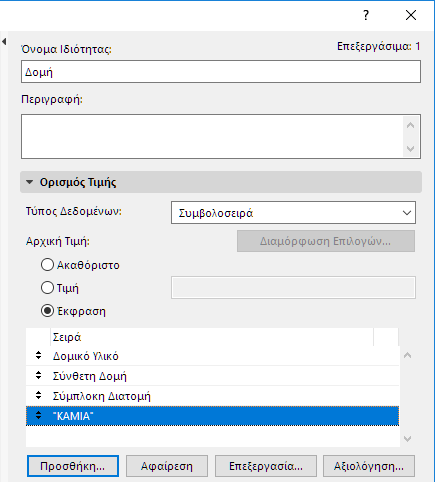Click the Αφαίρεση button
Viewport: 435px width, 482px height.
pyautogui.click(x=167, y=466)
